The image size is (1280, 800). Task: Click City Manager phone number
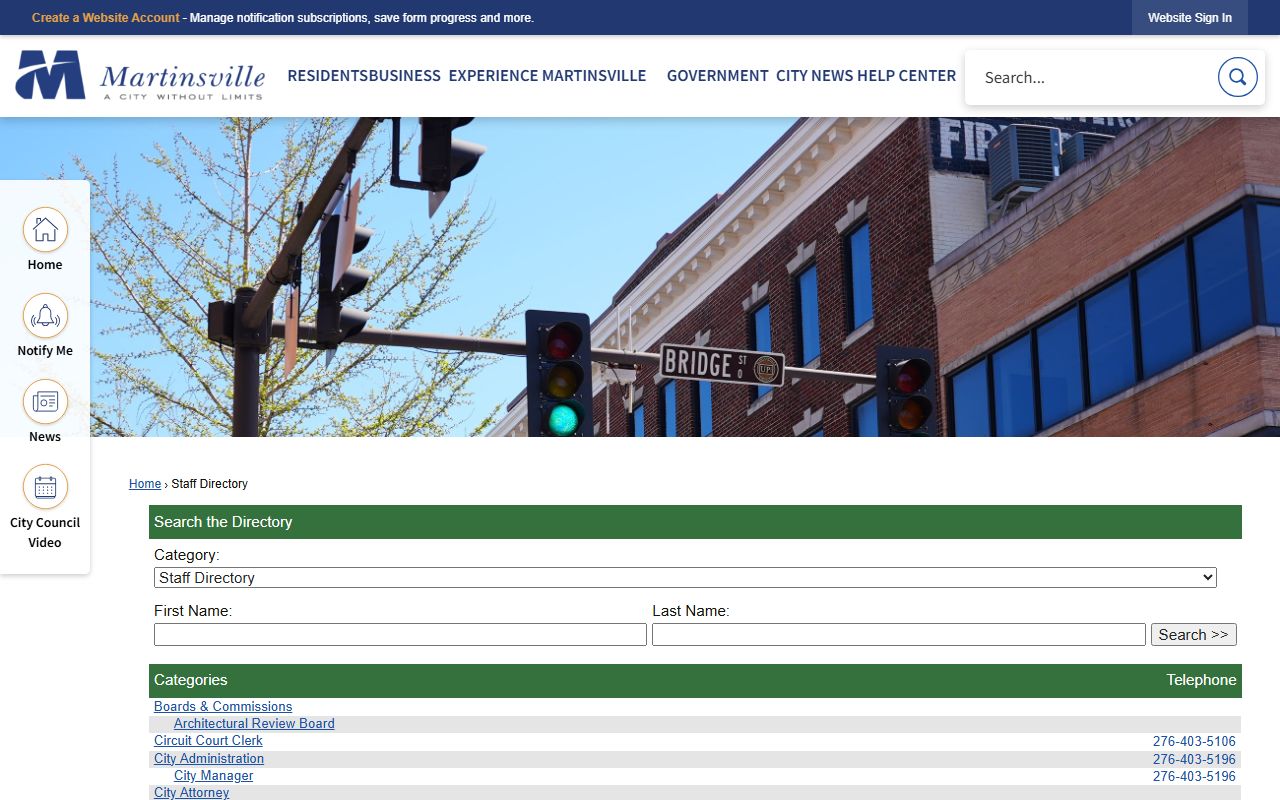[x=1194, y=776]
